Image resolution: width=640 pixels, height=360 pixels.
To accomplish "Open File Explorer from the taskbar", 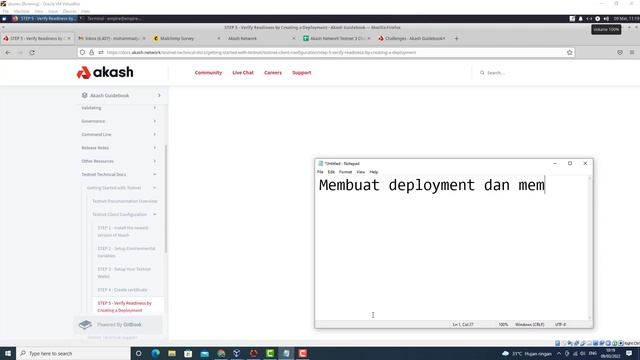I will tap(172, 353).
